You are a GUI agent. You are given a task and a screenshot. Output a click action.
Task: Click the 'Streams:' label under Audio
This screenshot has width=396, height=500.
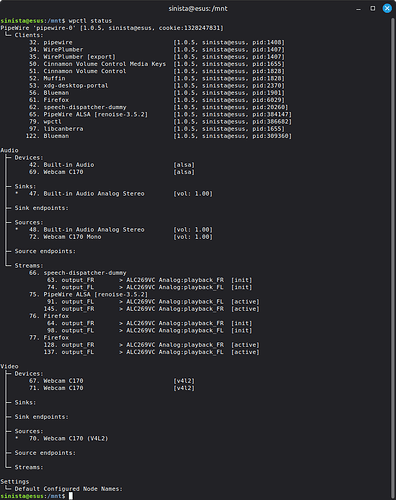[x=29, y=266]
